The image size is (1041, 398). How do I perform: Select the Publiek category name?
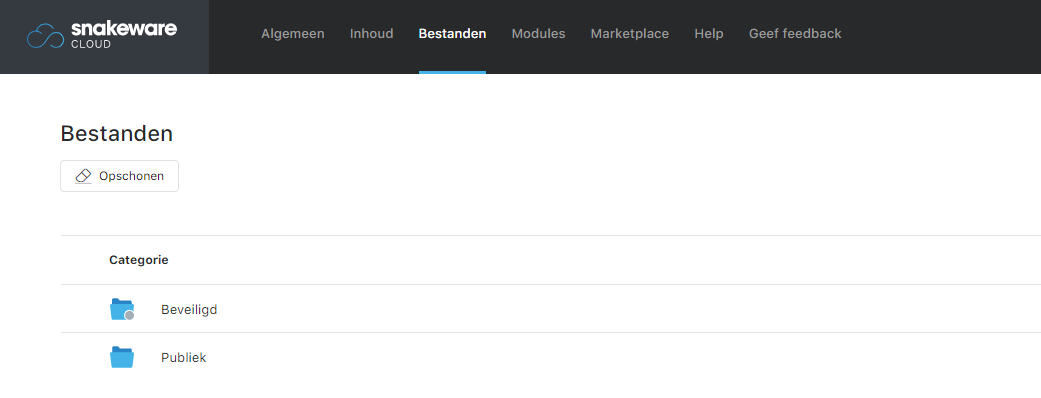click(184, 357)
